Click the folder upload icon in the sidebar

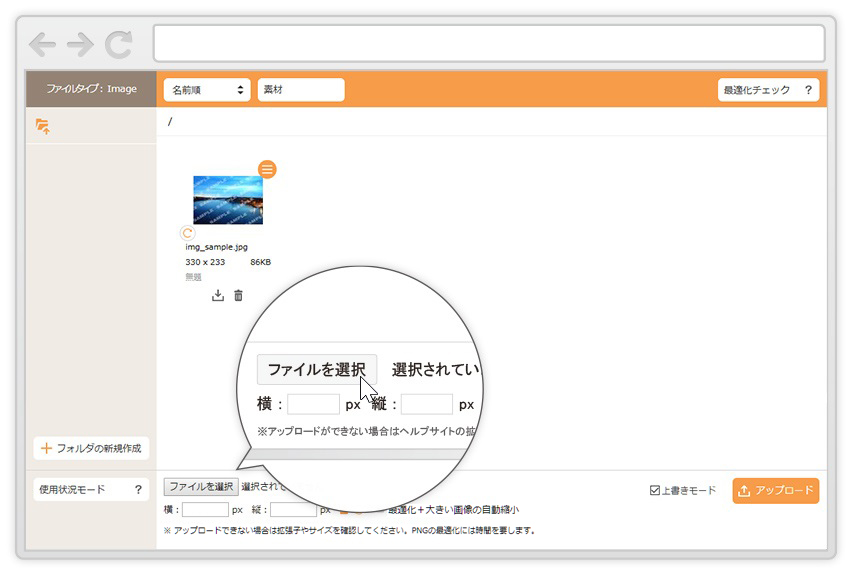tap(42, 126)
